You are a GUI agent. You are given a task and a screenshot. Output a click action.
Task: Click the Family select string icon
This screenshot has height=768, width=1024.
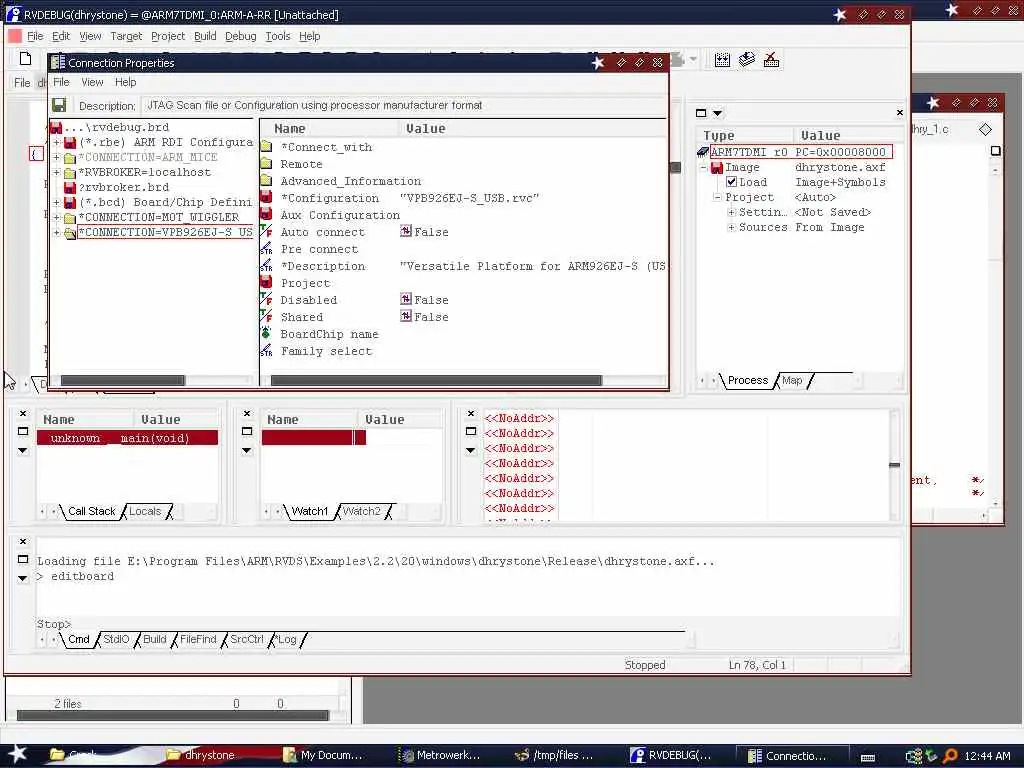266,350
